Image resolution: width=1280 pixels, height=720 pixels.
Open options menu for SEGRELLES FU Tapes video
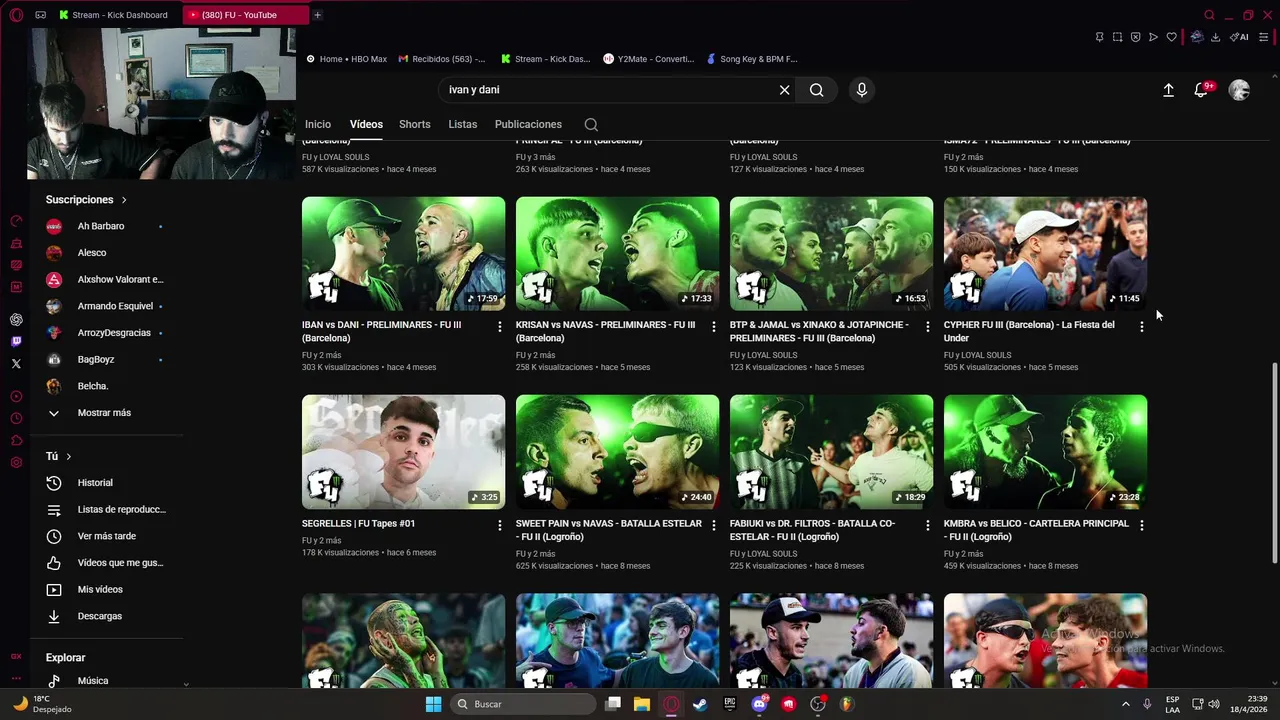[x=500, y=525]
